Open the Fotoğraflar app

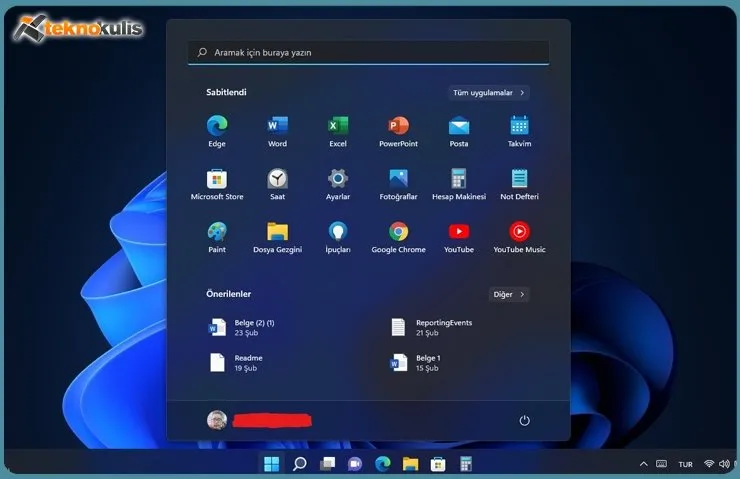(398, 184)
